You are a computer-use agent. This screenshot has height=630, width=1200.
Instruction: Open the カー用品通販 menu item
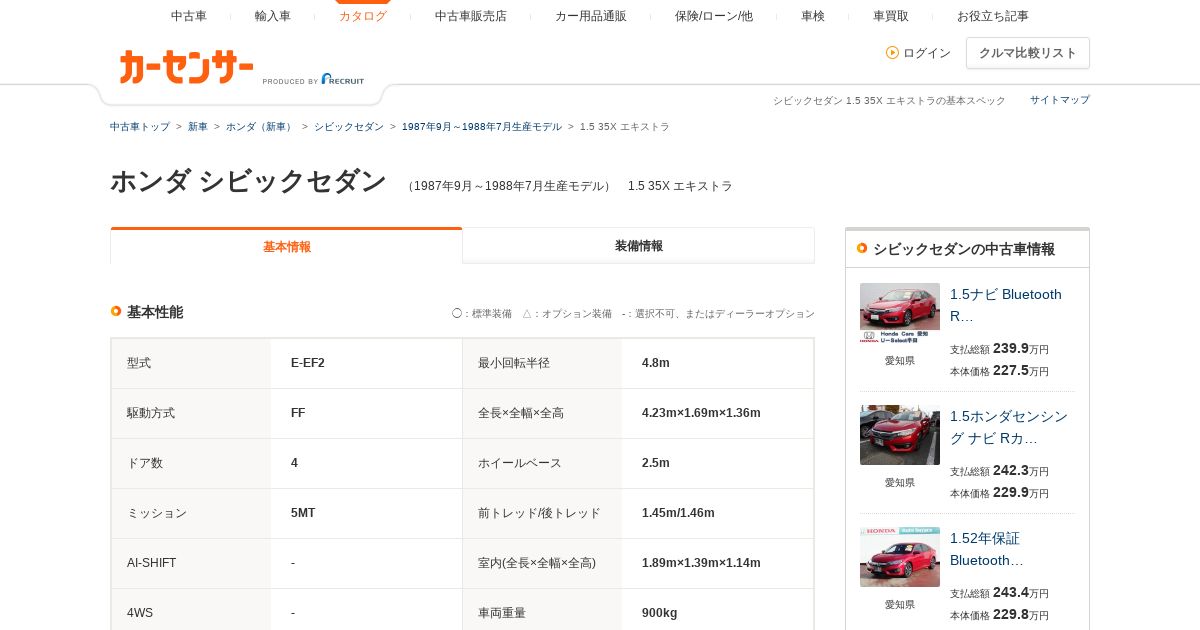click(x=591, y=16)
